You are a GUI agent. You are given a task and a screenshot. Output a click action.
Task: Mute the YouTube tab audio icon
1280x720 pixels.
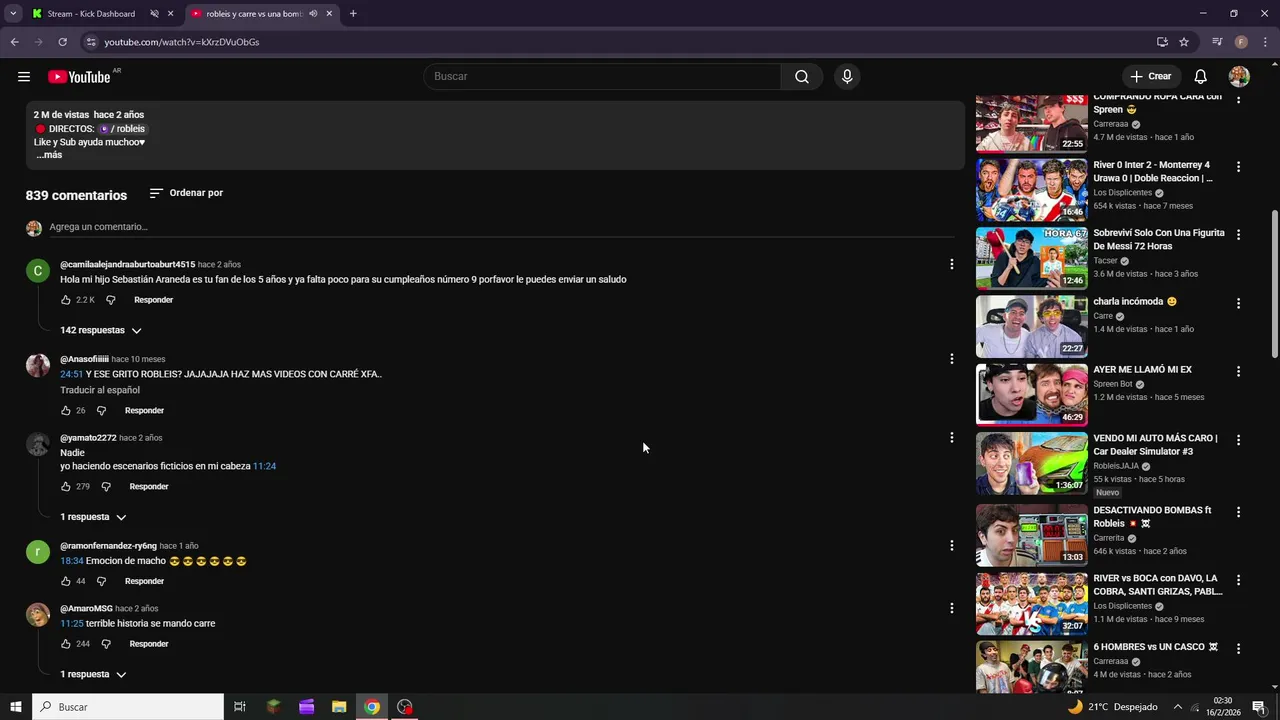[x=313, y=14]
